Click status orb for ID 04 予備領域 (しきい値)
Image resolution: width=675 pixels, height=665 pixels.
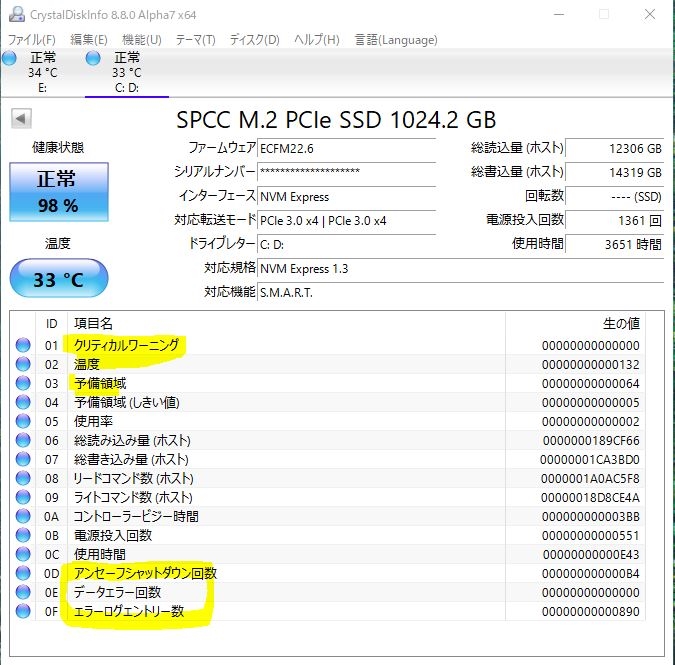coord(23,402)
